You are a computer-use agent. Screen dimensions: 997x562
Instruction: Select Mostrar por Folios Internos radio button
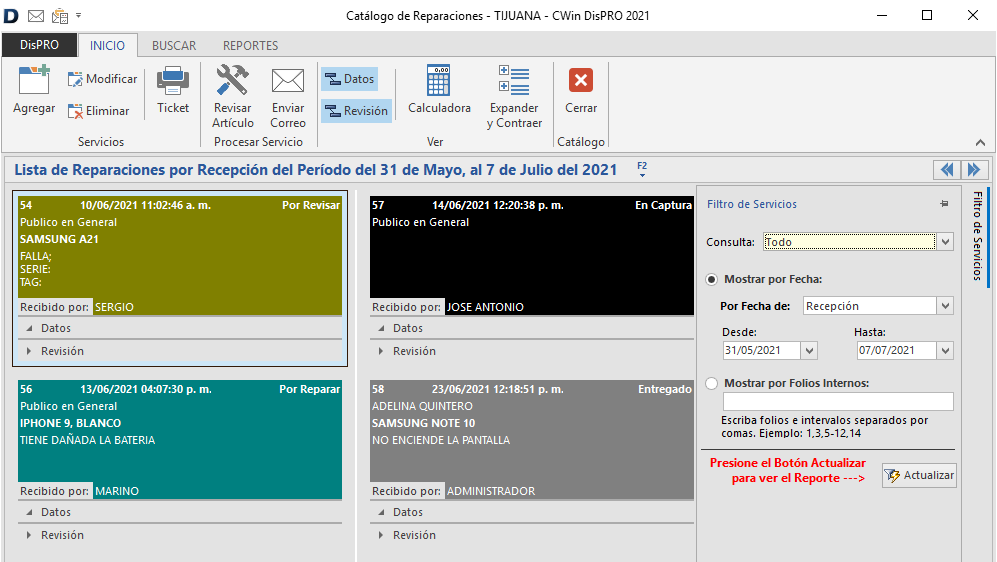[712, 383]
